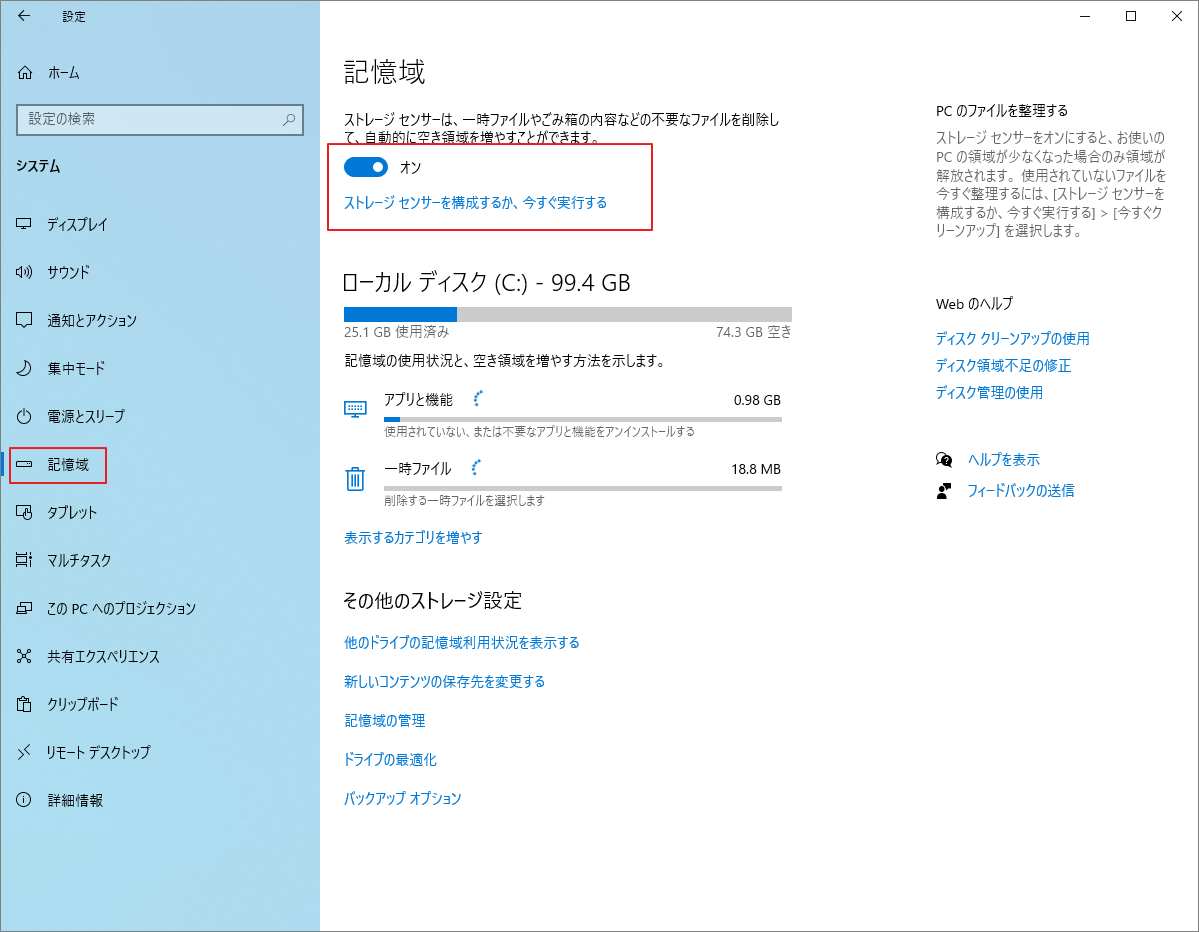1199x932 pixels.
Task: Toggle the Storage Sense switch off
Action: click(x=366, y=167)
